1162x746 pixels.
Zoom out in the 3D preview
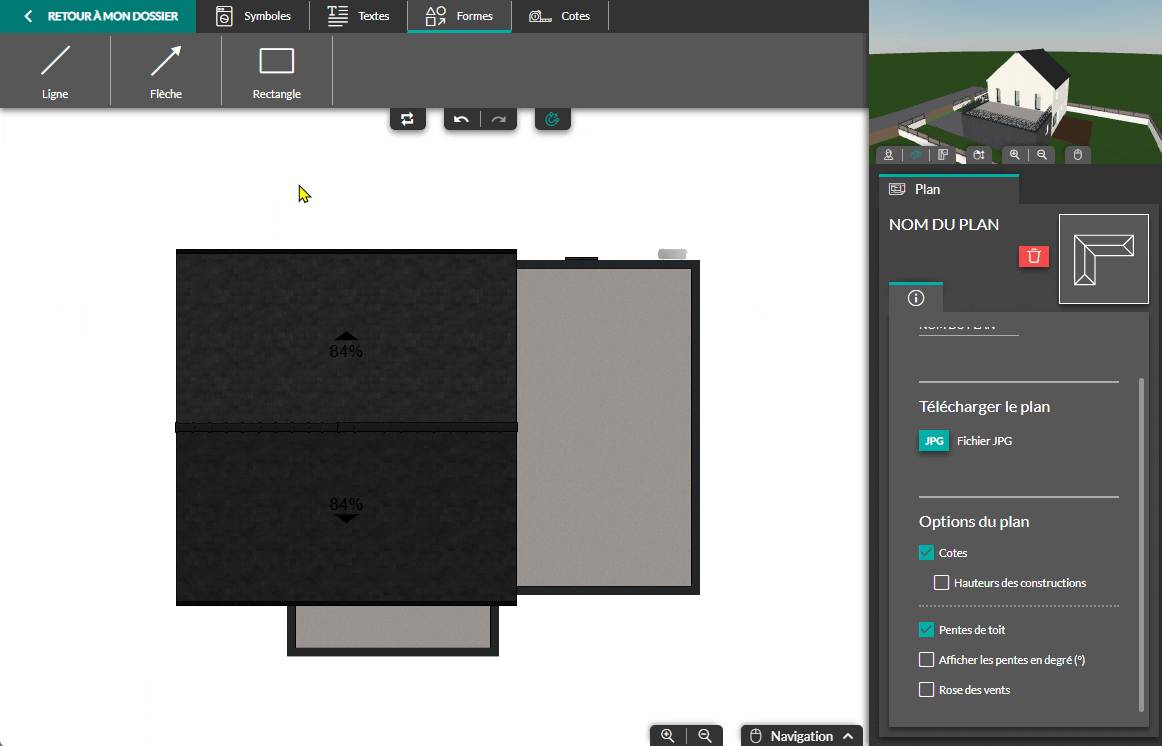point(1042,155)
